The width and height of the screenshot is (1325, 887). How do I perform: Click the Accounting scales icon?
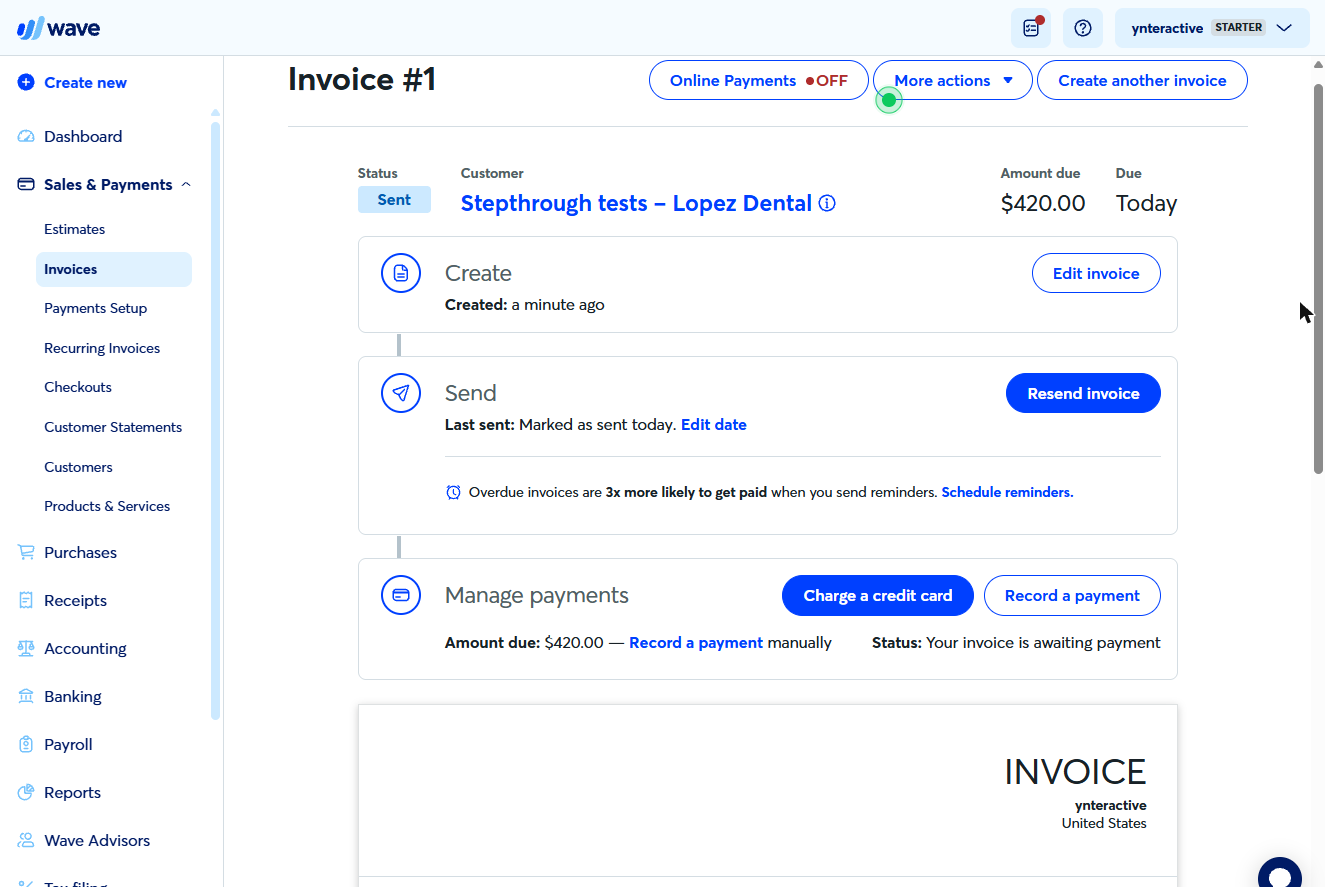click(x=26, y=649)
